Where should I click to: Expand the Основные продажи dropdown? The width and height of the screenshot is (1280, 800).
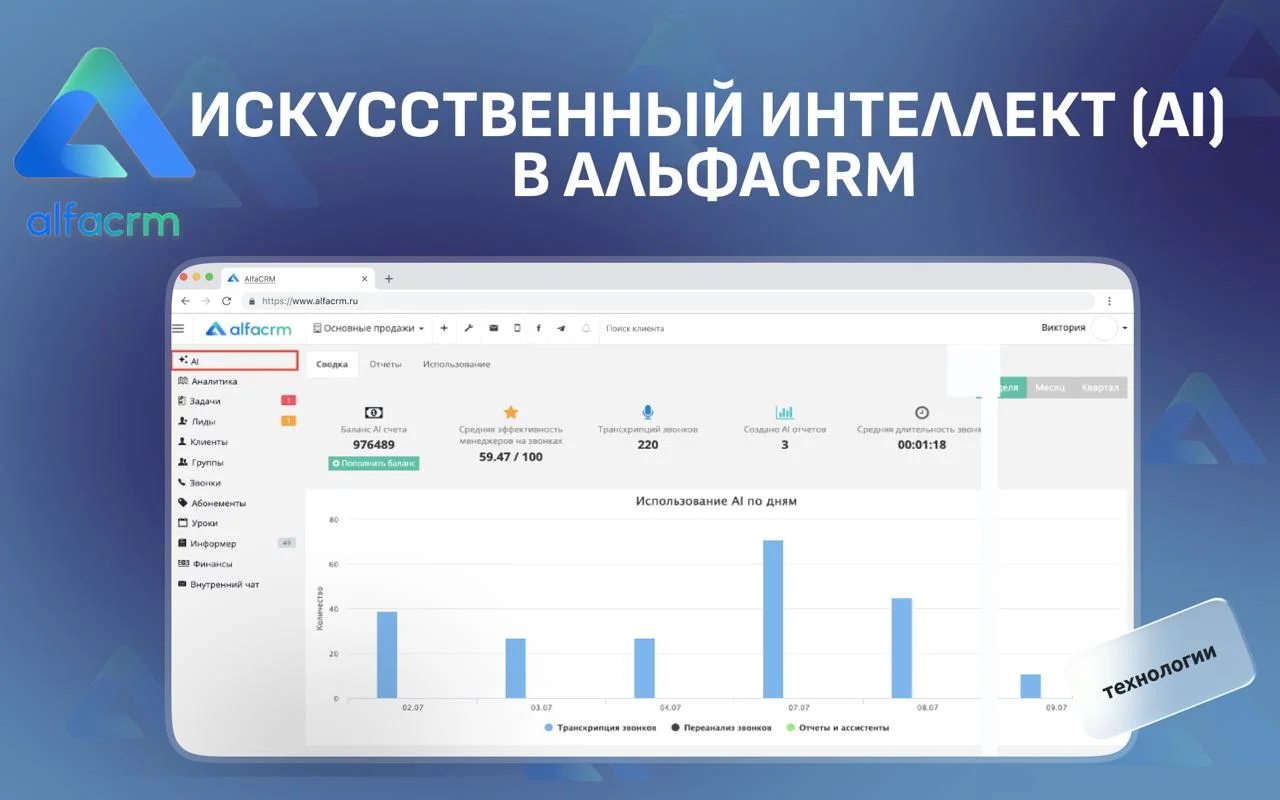click(x=369, y=328)
